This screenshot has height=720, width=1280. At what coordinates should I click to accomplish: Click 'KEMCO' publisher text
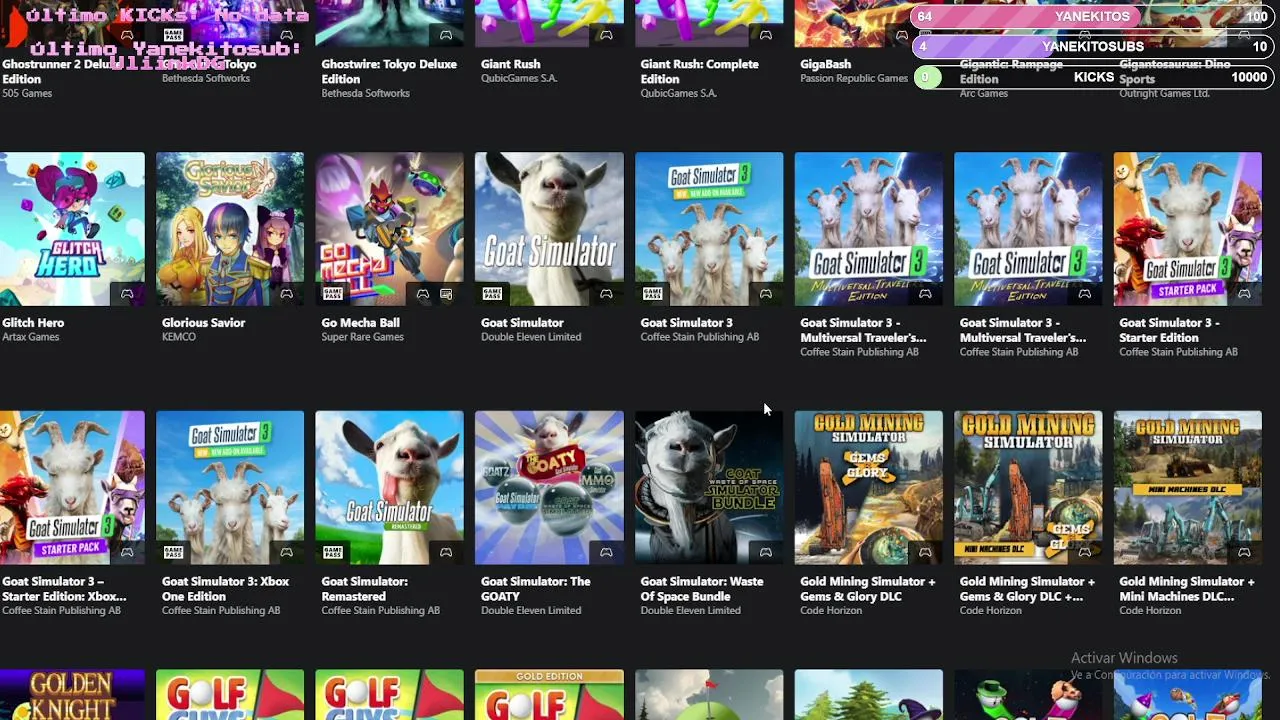click(179, 337)
